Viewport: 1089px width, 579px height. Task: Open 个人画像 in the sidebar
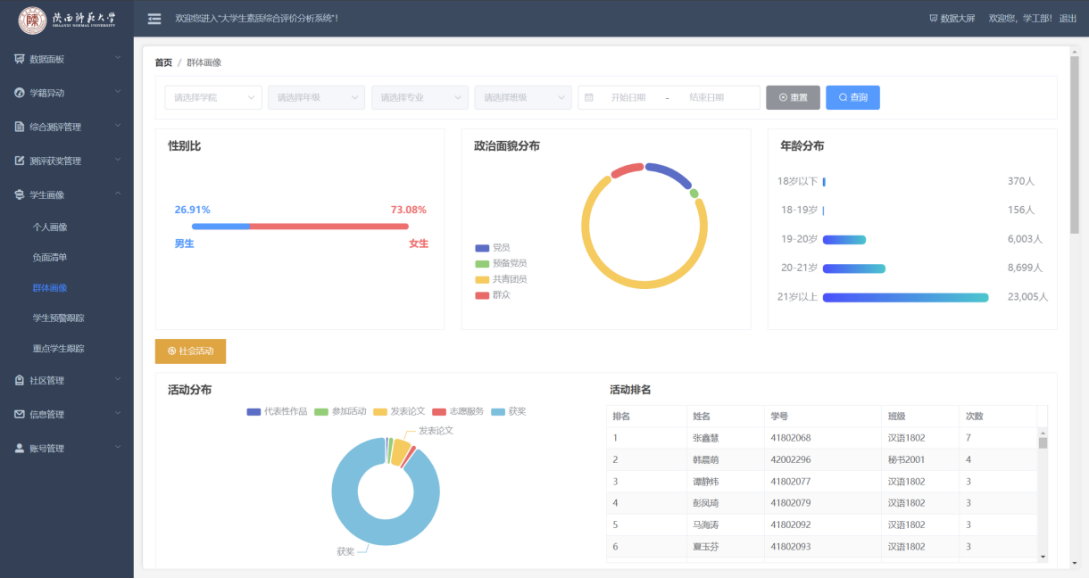[50, 227]
